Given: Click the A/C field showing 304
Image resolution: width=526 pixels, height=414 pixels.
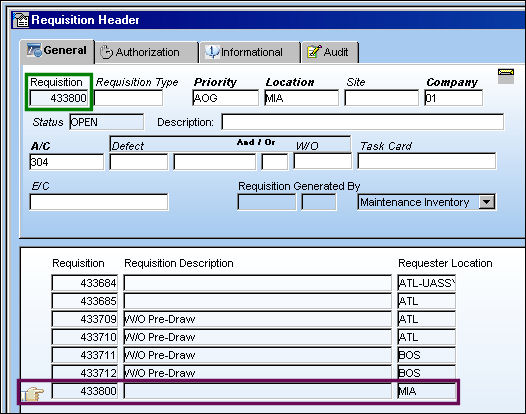Looking at the screenshot, I should click(x=67, y=162).
